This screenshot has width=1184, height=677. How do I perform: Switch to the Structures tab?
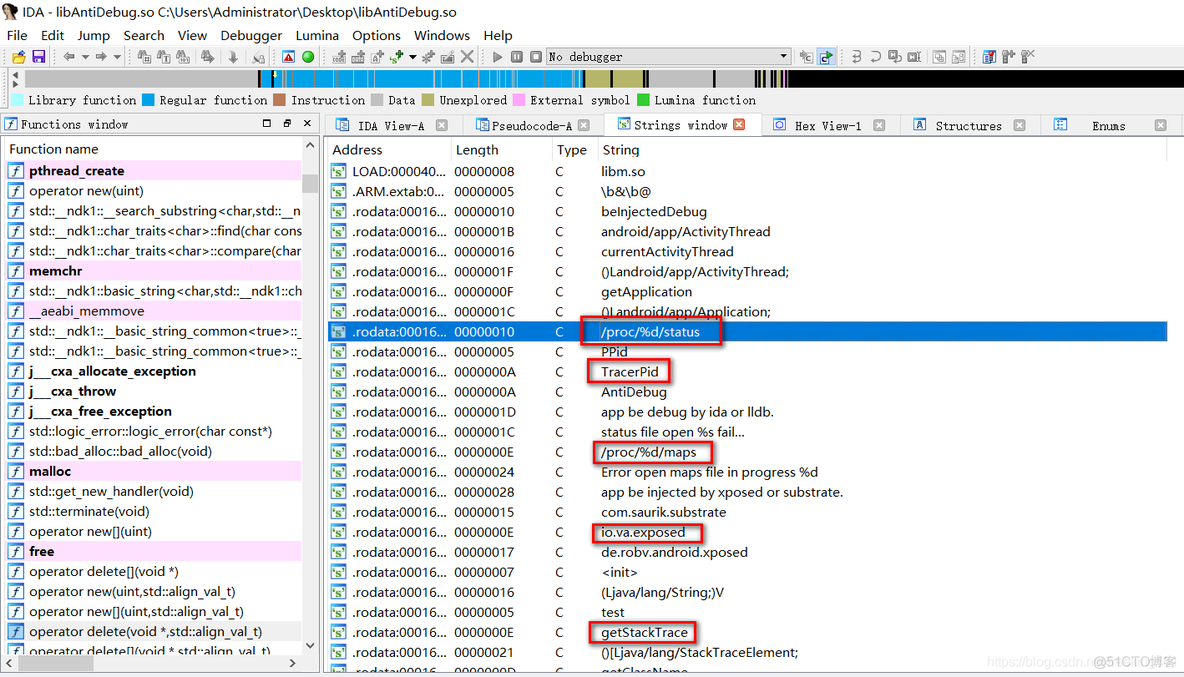pyautogui.click(x=968, y=125)
